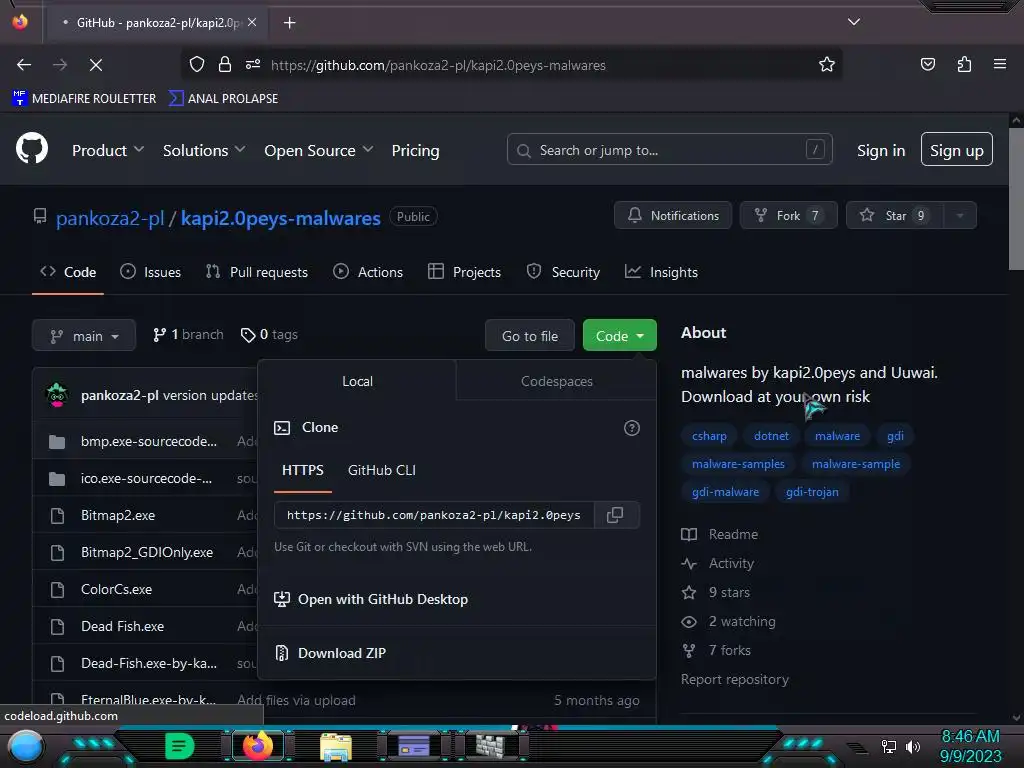
Task: Click the Sign up button
Action: 956,150
